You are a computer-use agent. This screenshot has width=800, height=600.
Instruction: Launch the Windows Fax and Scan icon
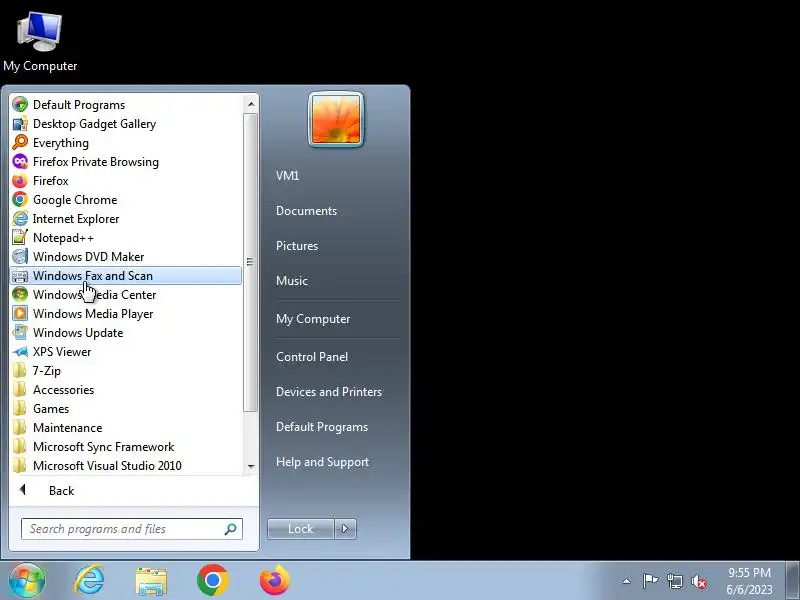click(x=20, y=276)
